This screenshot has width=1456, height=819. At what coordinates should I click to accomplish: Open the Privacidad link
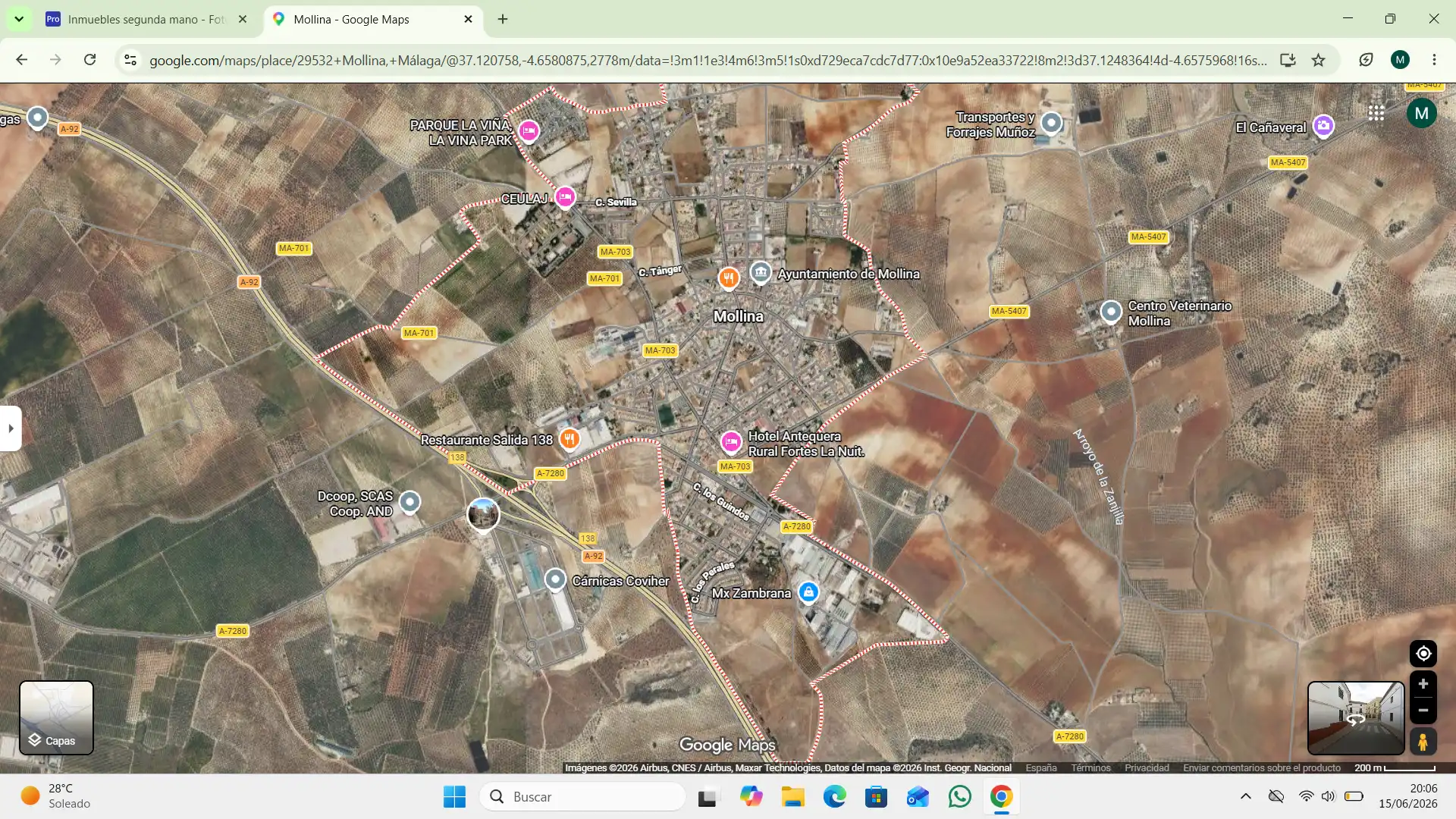(x=1147, y=767)
